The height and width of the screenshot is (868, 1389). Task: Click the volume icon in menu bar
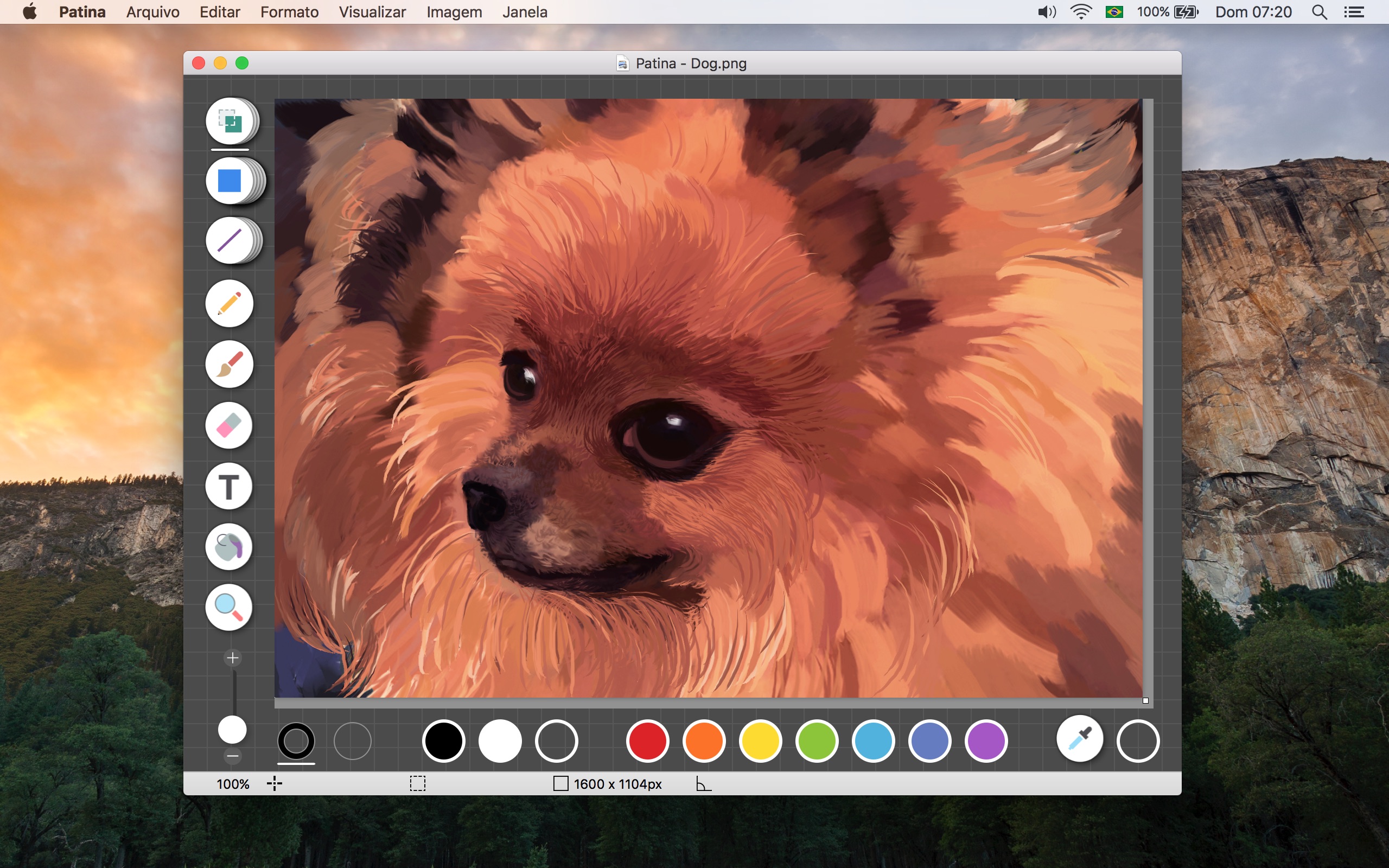tap(1047, 11)
